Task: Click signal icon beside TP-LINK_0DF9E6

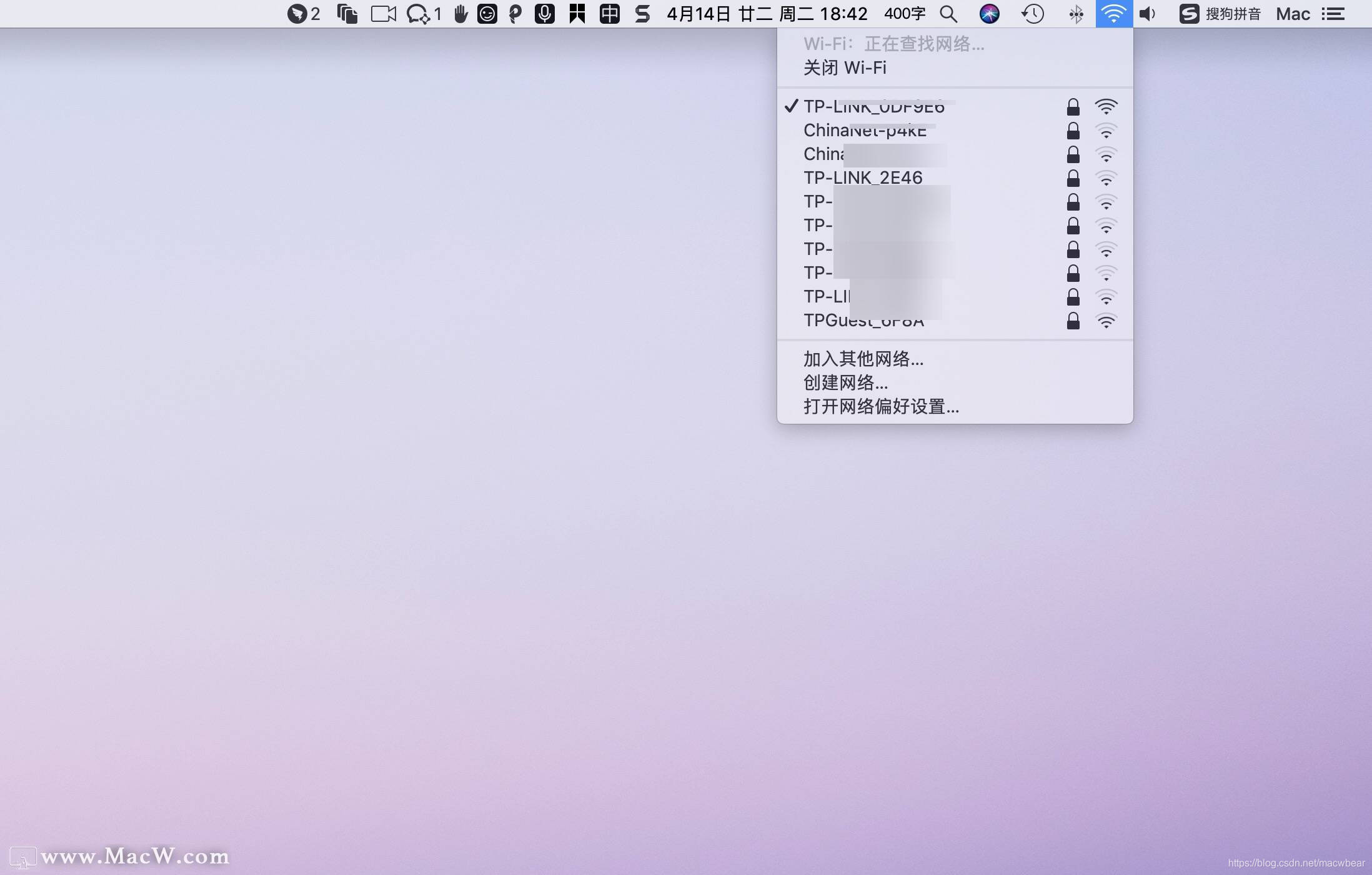Action: pyautogui.click(x=1106, y=107)
